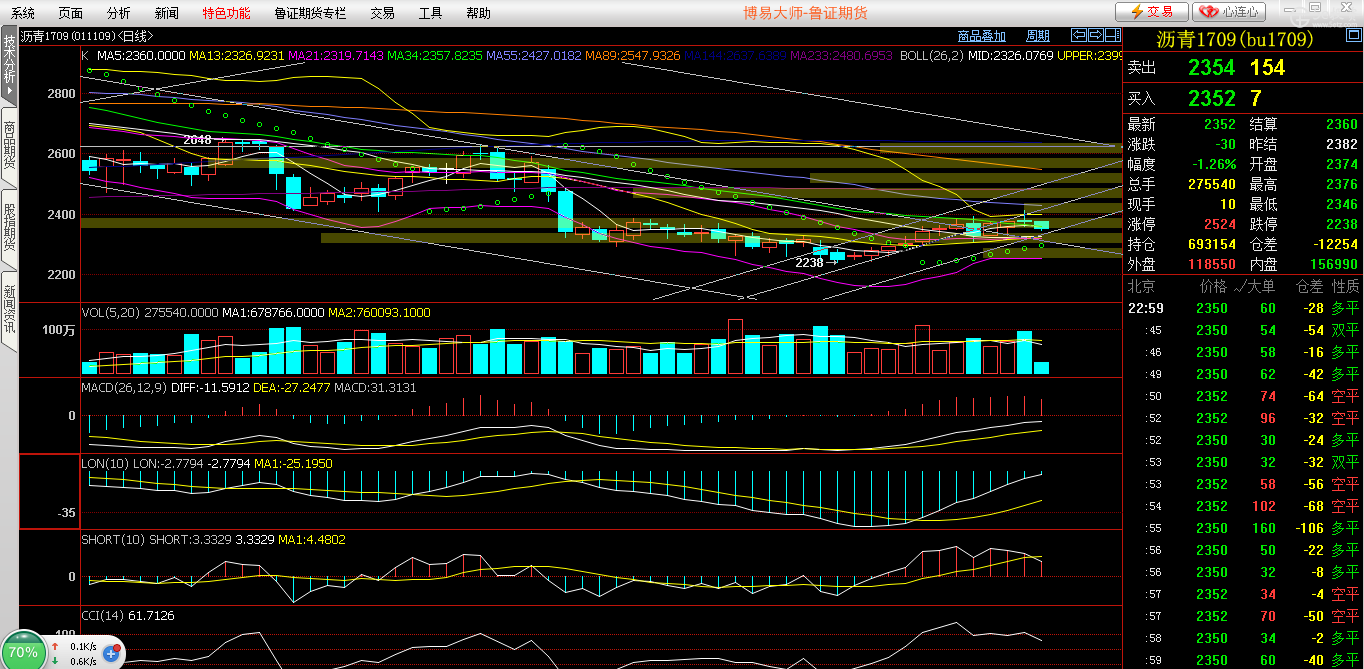Open the 工具 menu

[x=430, y=13]
